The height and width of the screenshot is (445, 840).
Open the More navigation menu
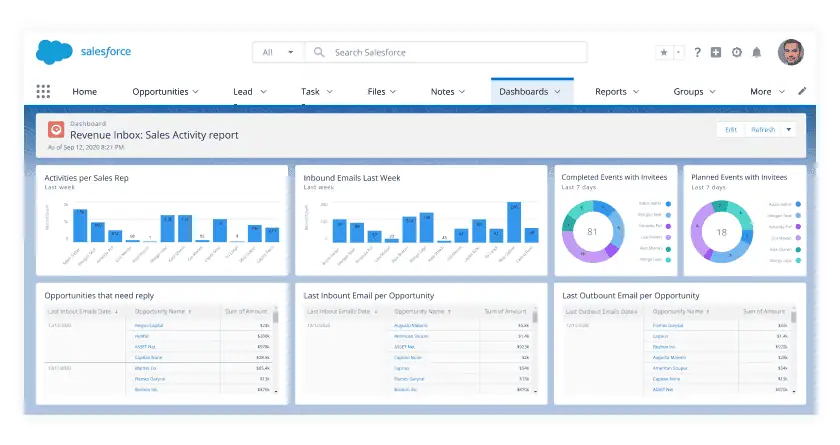767,92
